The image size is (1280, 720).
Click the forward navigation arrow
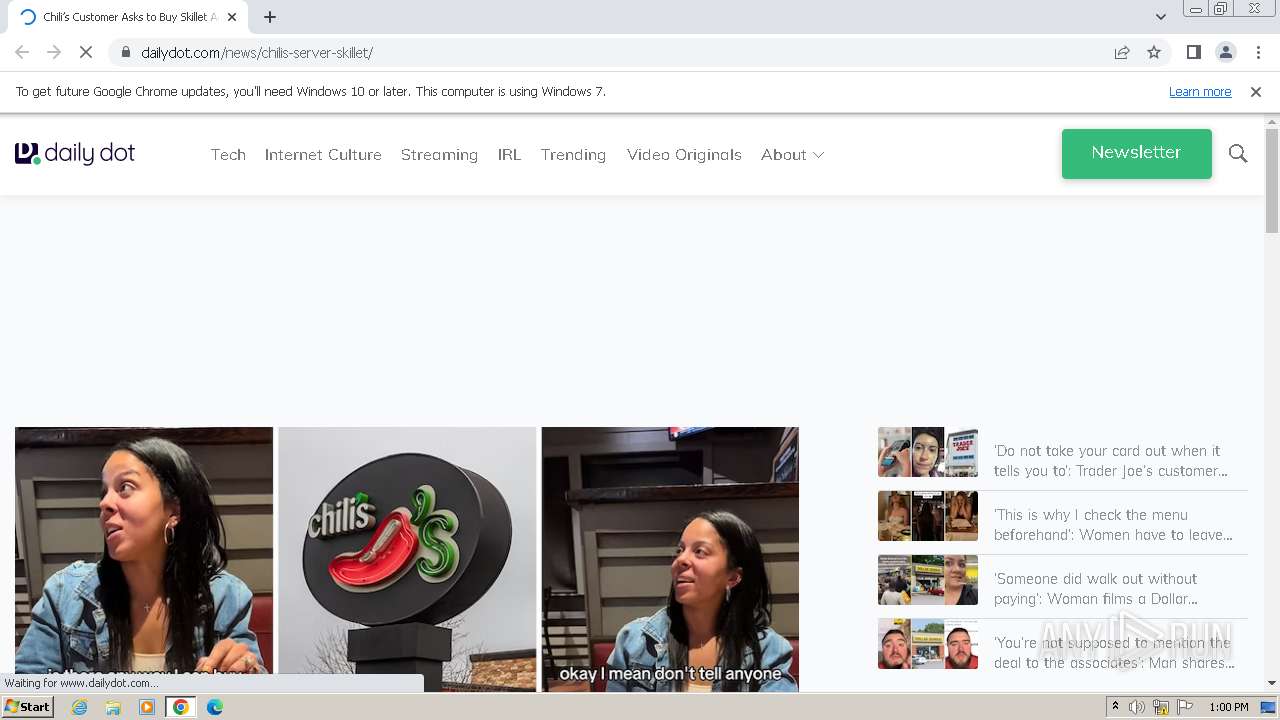(x=54, y=52)
